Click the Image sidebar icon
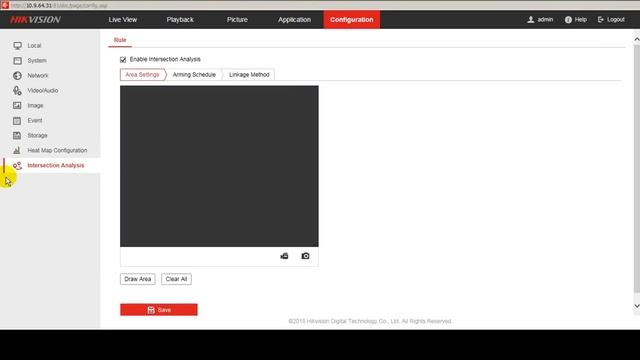Screen dimensions: 640x360 click(17, 105)
